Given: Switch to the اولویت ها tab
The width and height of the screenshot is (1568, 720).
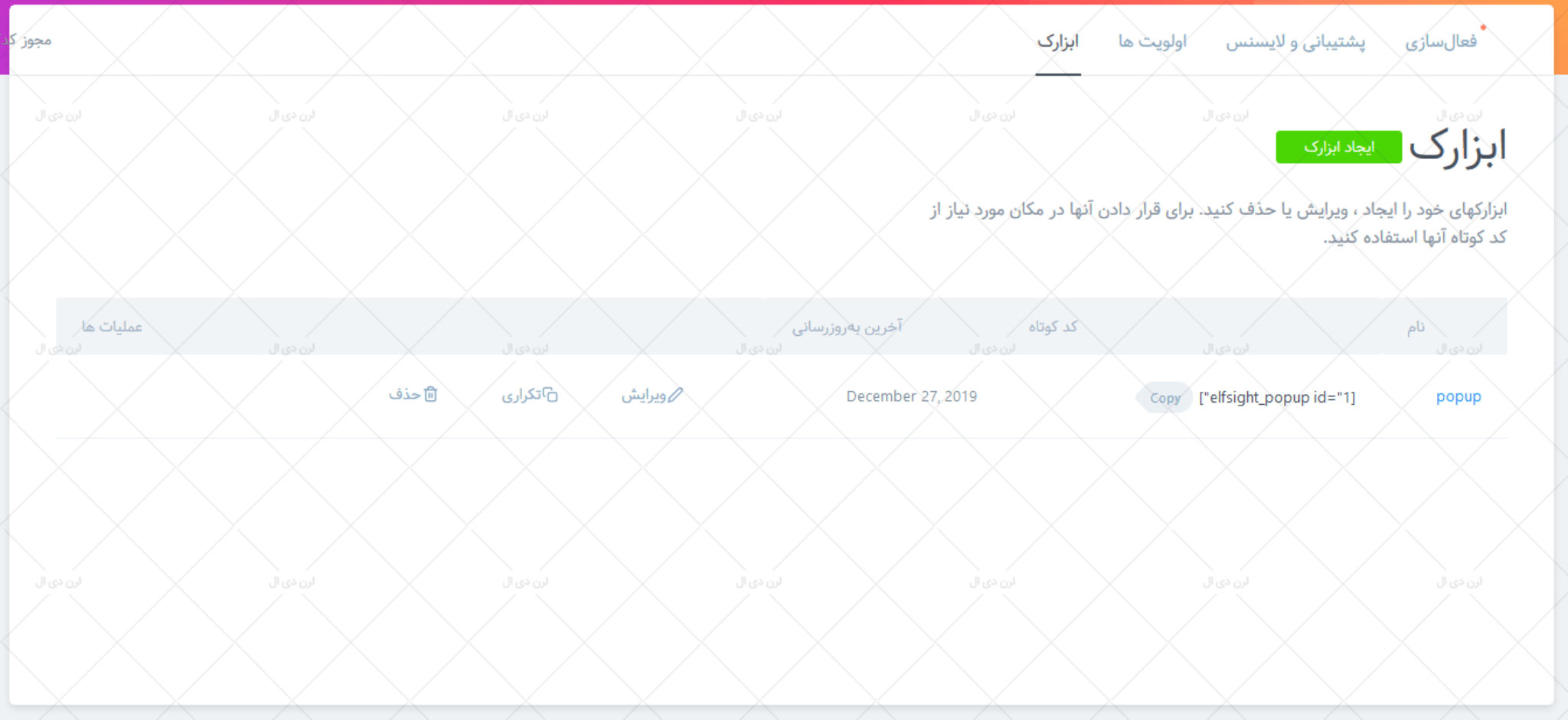Looking at the screenshot, I should pyautogui.click(x=1151, y=41).
